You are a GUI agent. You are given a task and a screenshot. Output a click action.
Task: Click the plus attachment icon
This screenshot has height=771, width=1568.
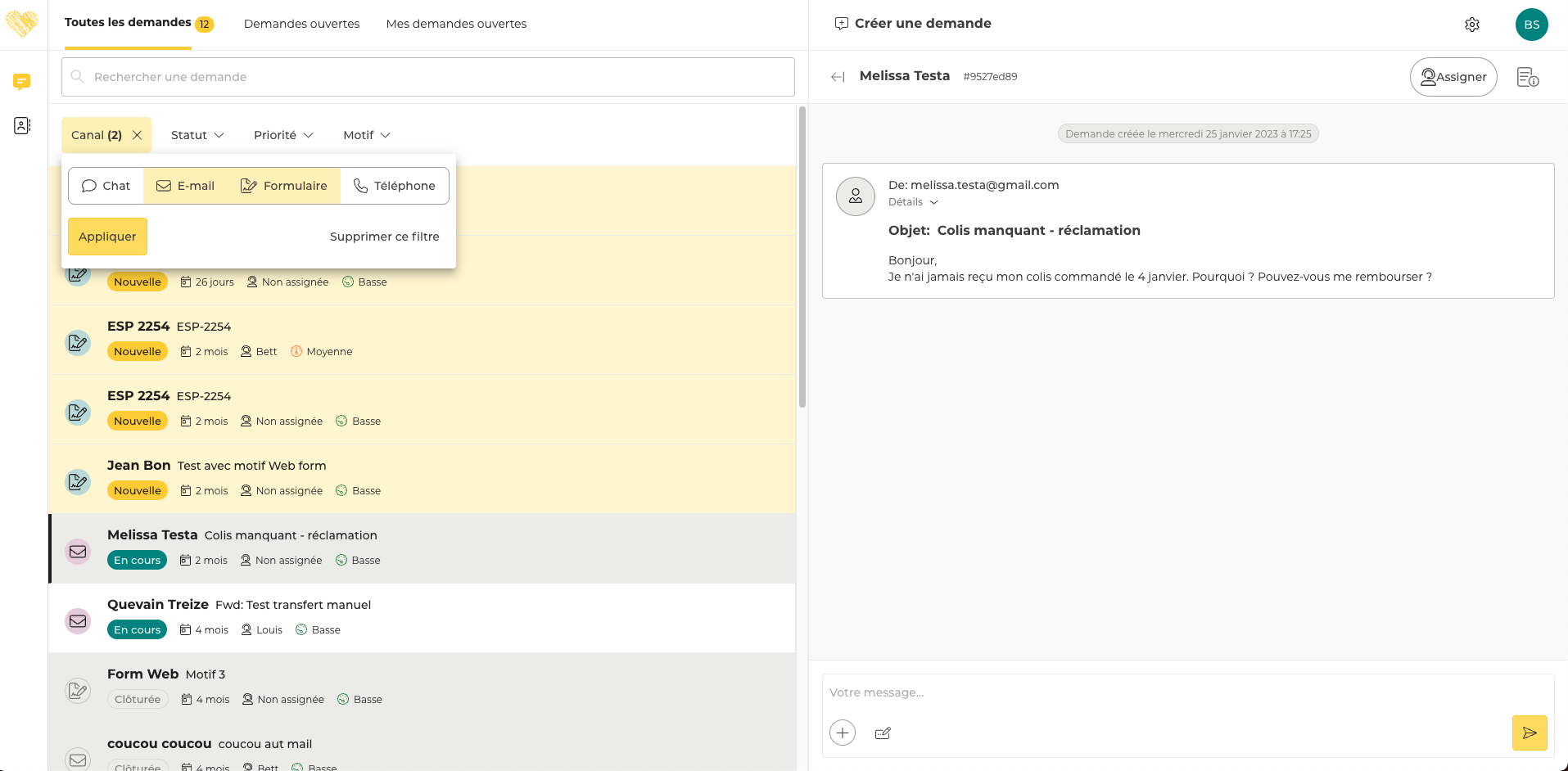[842, 733]
